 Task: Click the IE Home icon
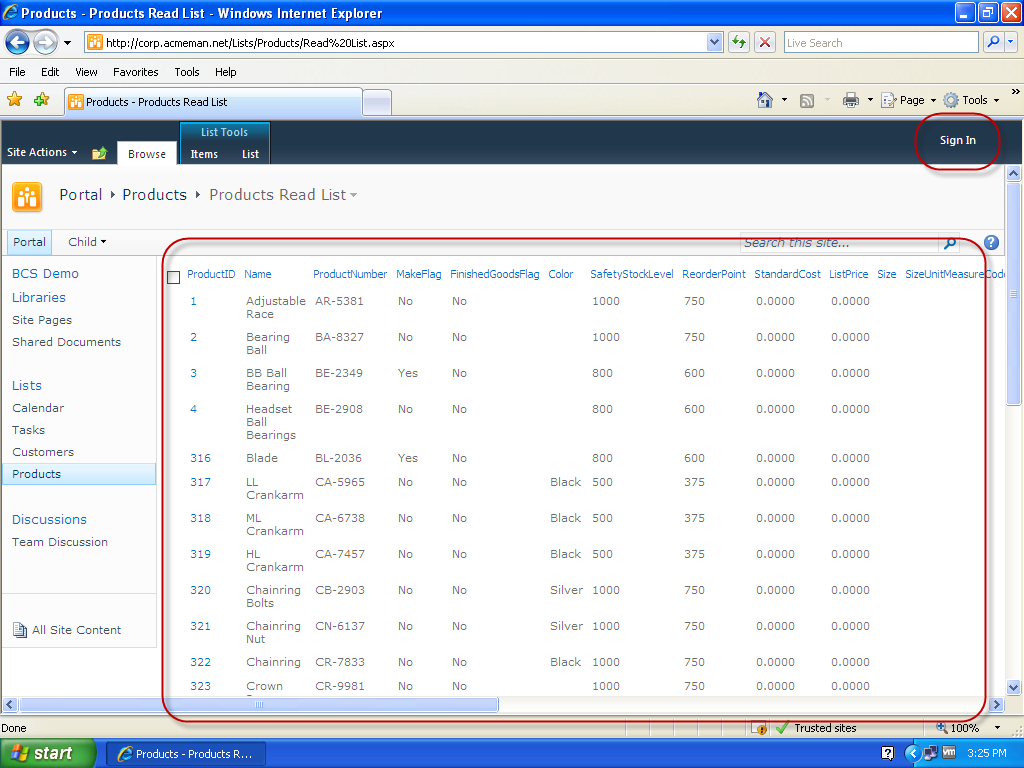765,100
